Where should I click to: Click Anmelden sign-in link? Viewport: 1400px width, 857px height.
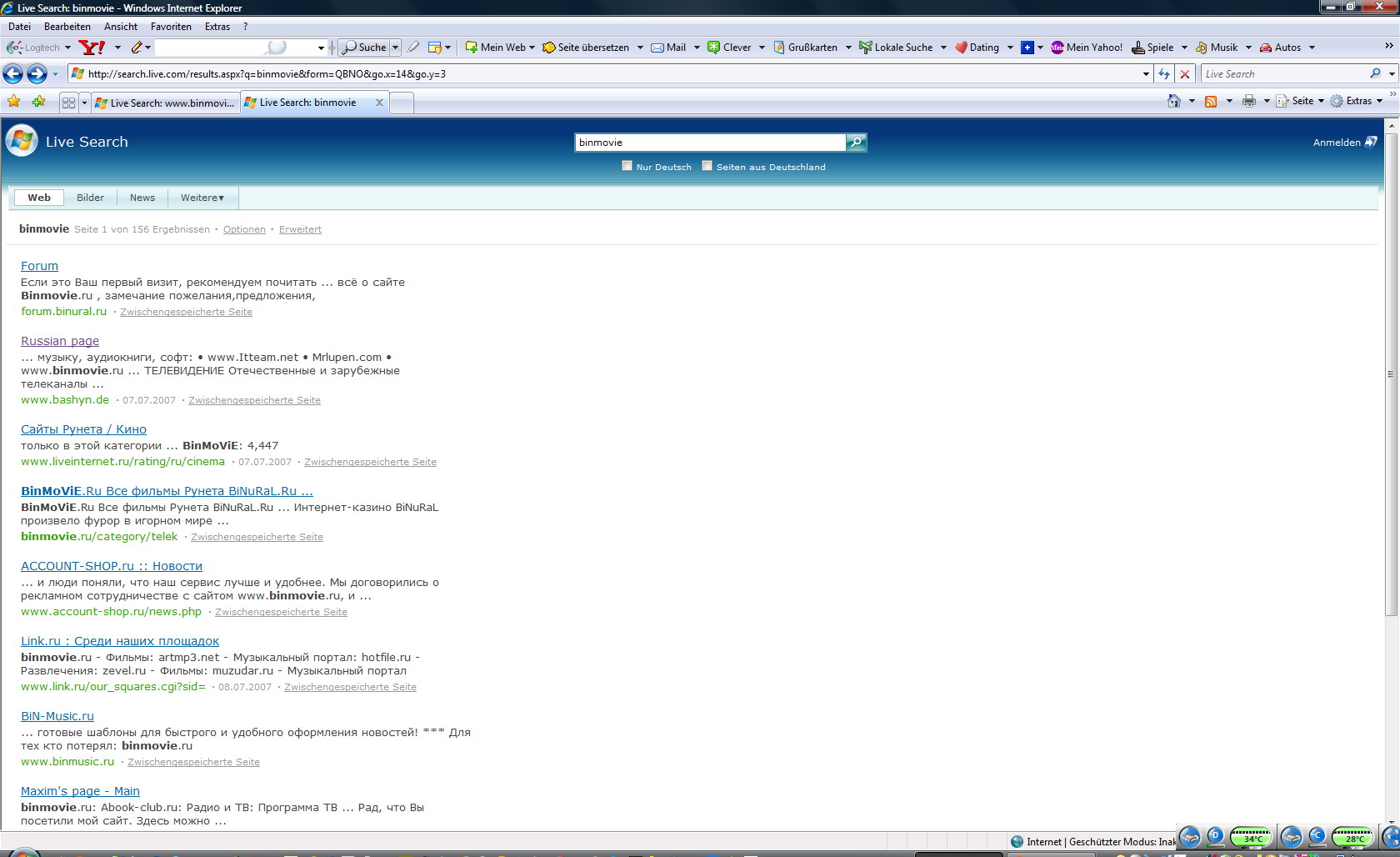[x=1344, y=143]
